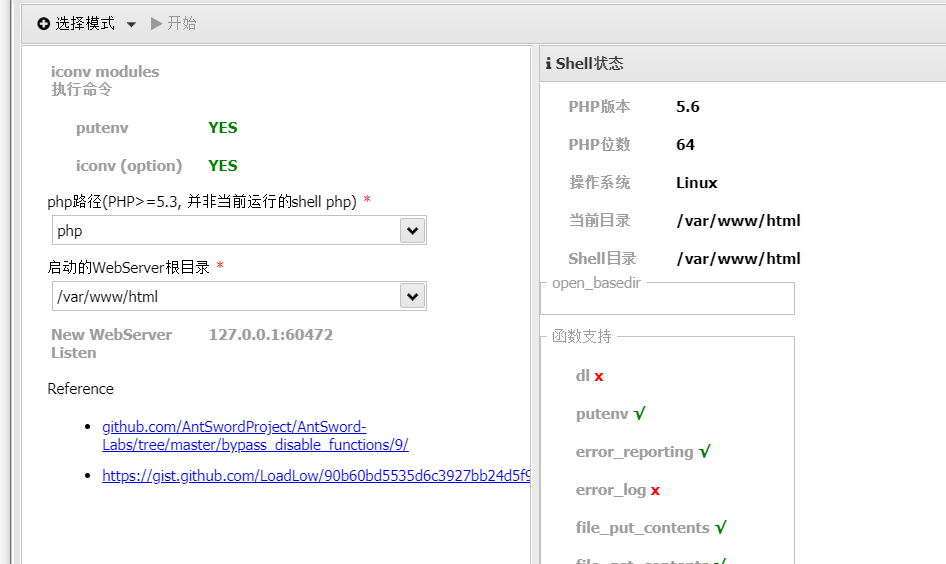Click the dl function name
Screen dimensions: 946x564
click(x=582, y=376)
